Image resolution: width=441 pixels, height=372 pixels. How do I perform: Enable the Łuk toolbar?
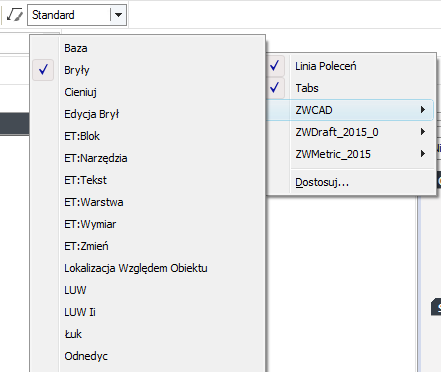[148, 334]
